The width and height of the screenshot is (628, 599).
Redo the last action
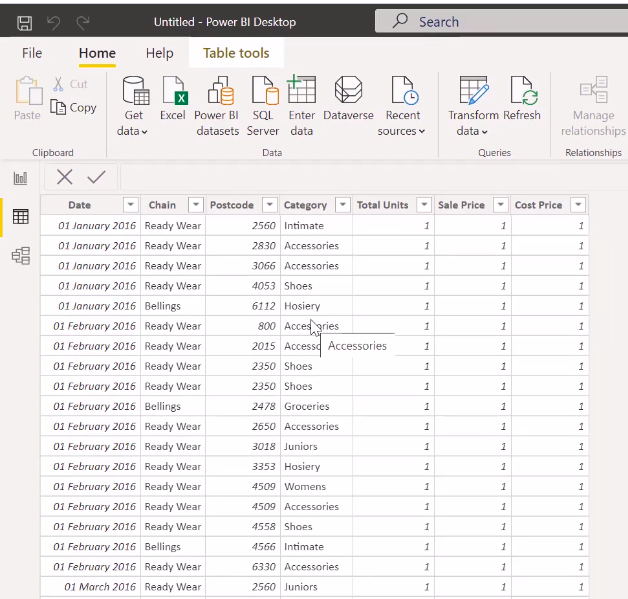[83, 22]
